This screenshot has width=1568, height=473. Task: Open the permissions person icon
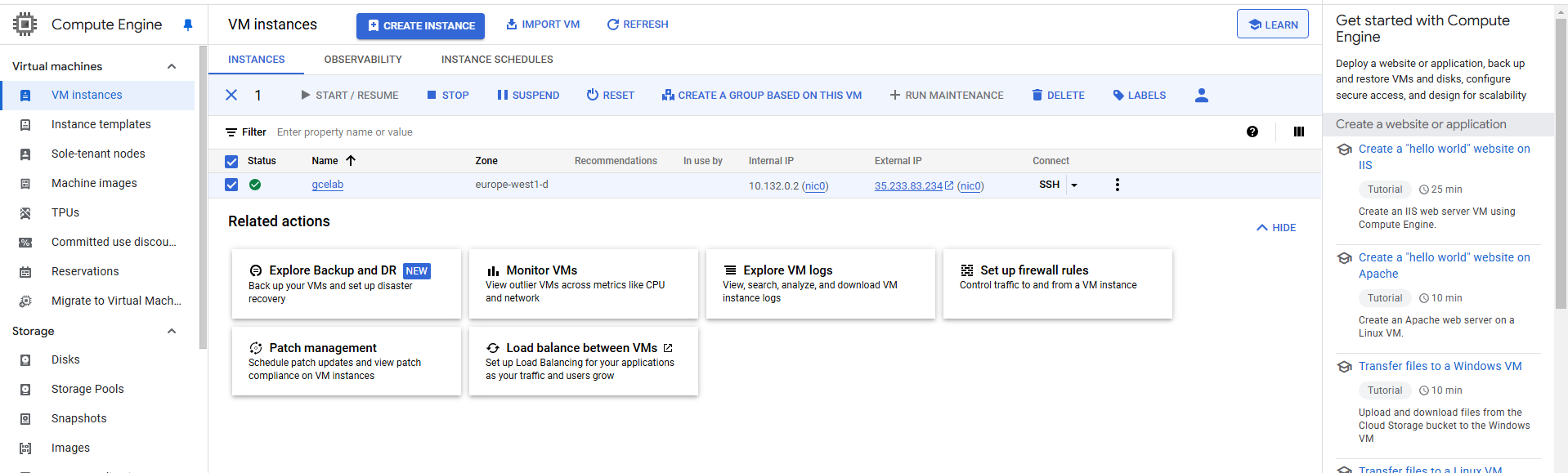1201,96
